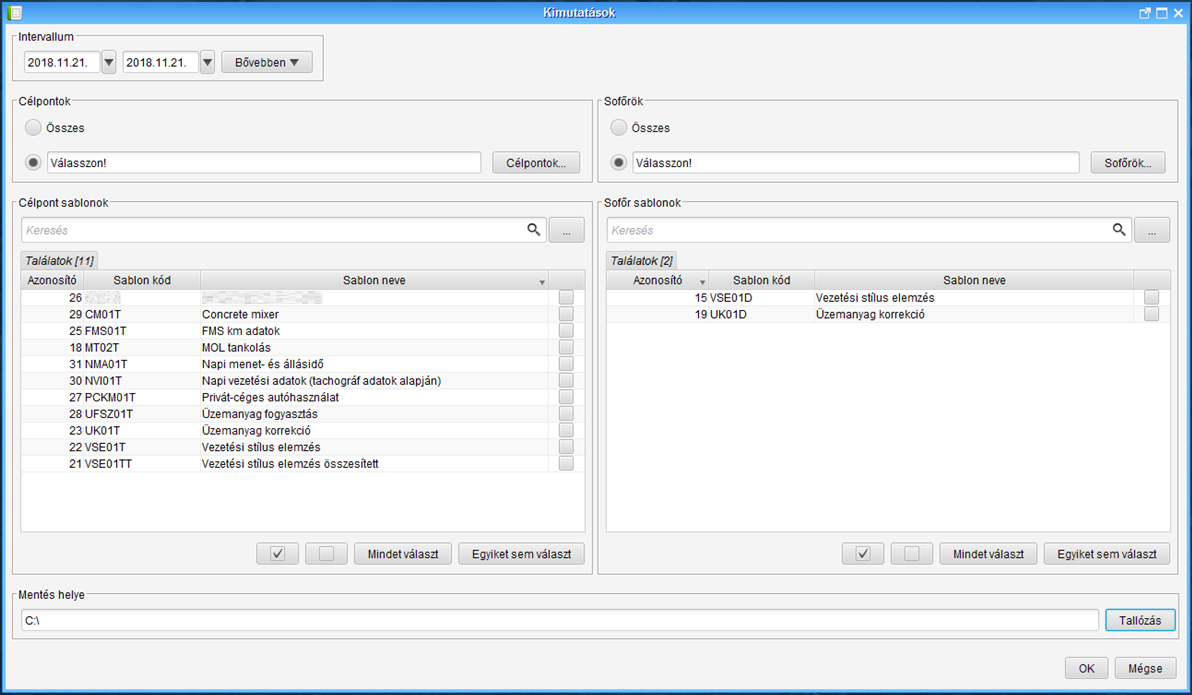
Task: Click the checked-box icon button under Sofőr sablonok
Action: (x=863, y=554)
